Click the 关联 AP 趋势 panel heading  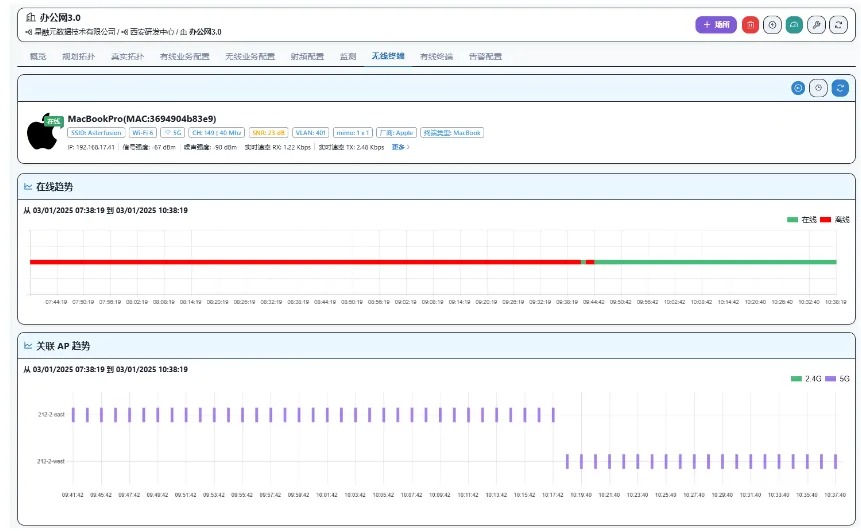[63, 346]
